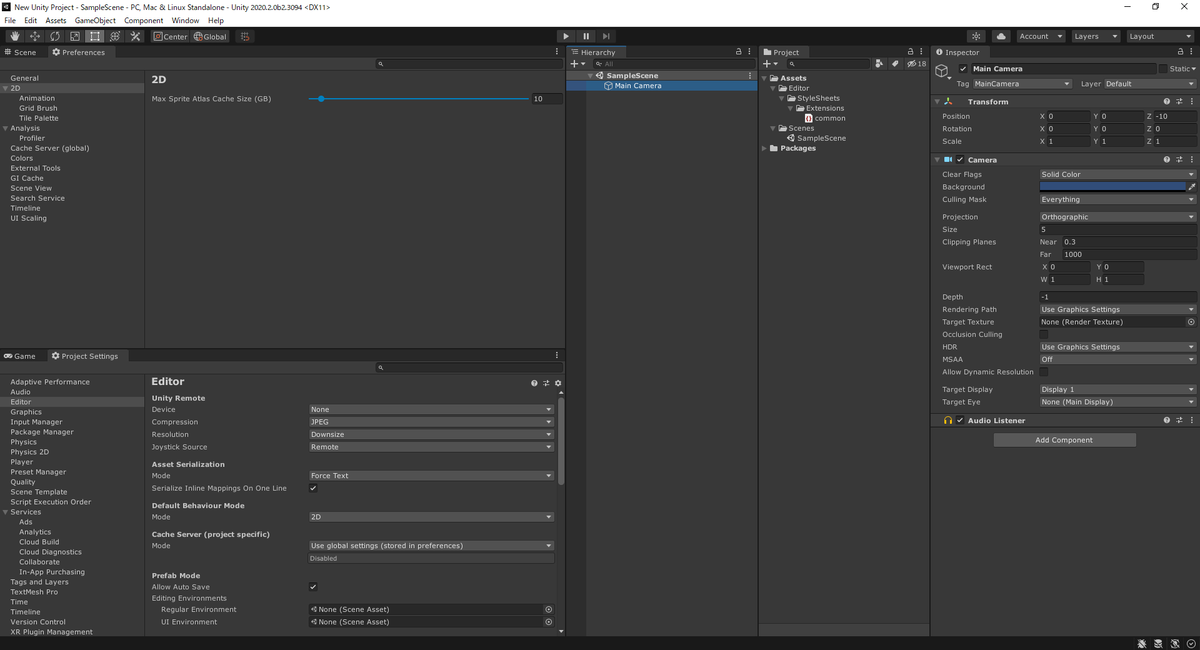Click Project Settings vertical scrollbar
Screen dimensions: 1200x650
point(560,441)
